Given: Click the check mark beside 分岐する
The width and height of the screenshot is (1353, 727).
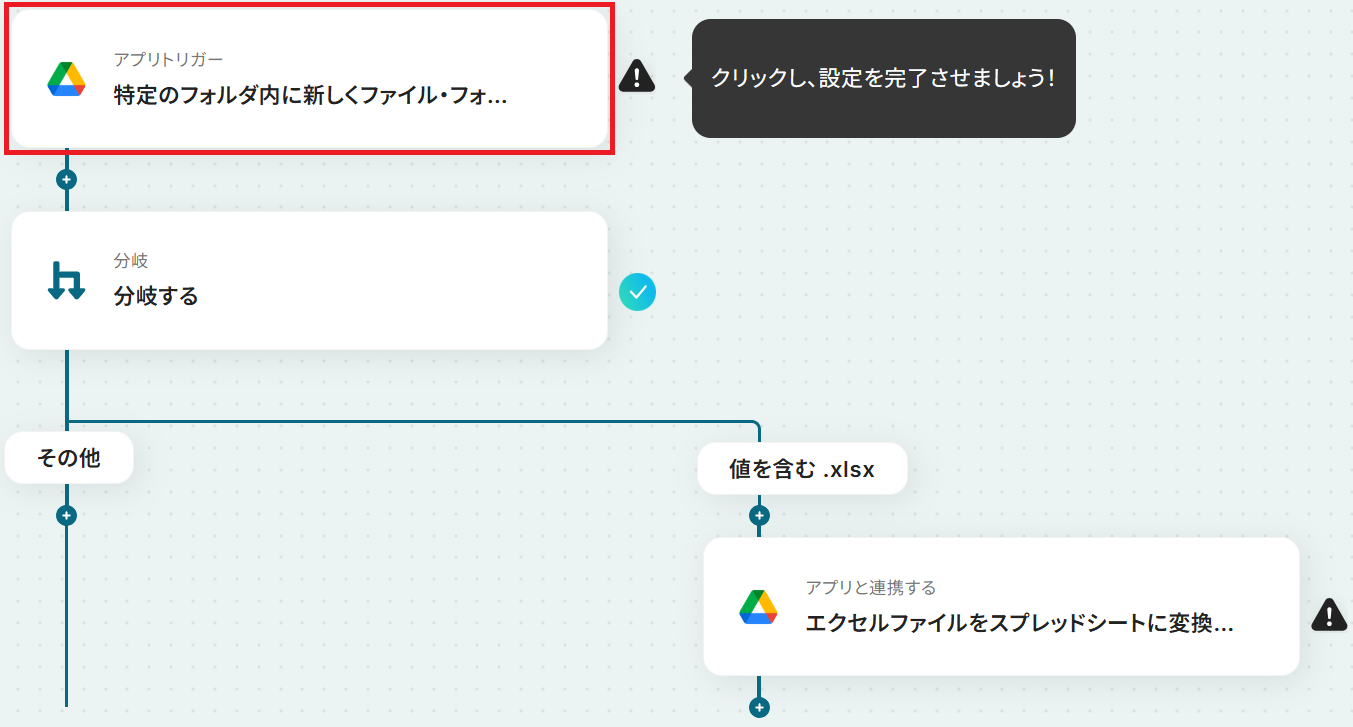Looking at the screenshot, I should coord(637,292).
